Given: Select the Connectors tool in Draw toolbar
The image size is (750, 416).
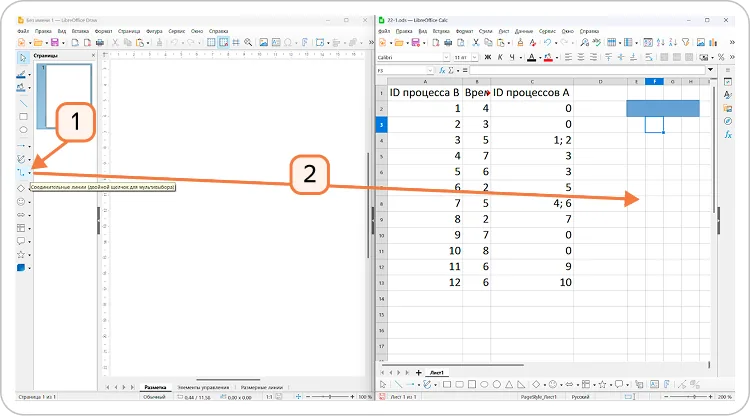Looking at the screenshot, I should pos(21,173).
